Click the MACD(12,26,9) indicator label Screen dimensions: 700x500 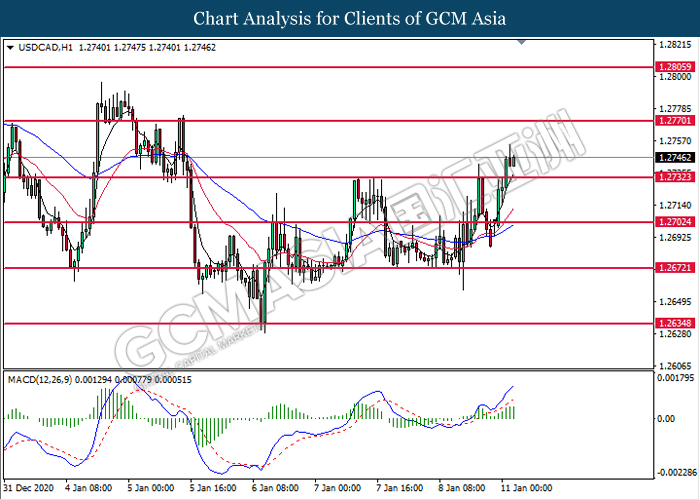pos(40,380)
